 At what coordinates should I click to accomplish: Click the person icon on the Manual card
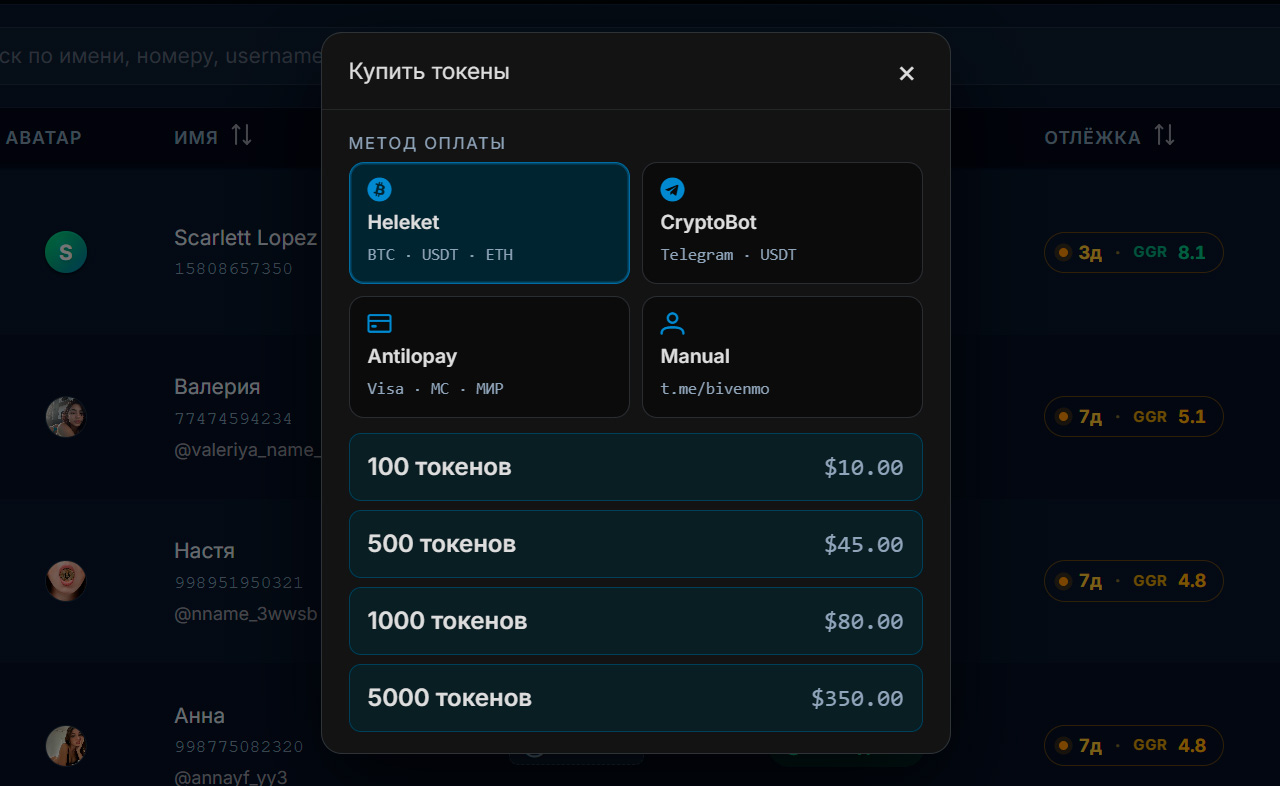pyautogui.click(x=673, y=323)
